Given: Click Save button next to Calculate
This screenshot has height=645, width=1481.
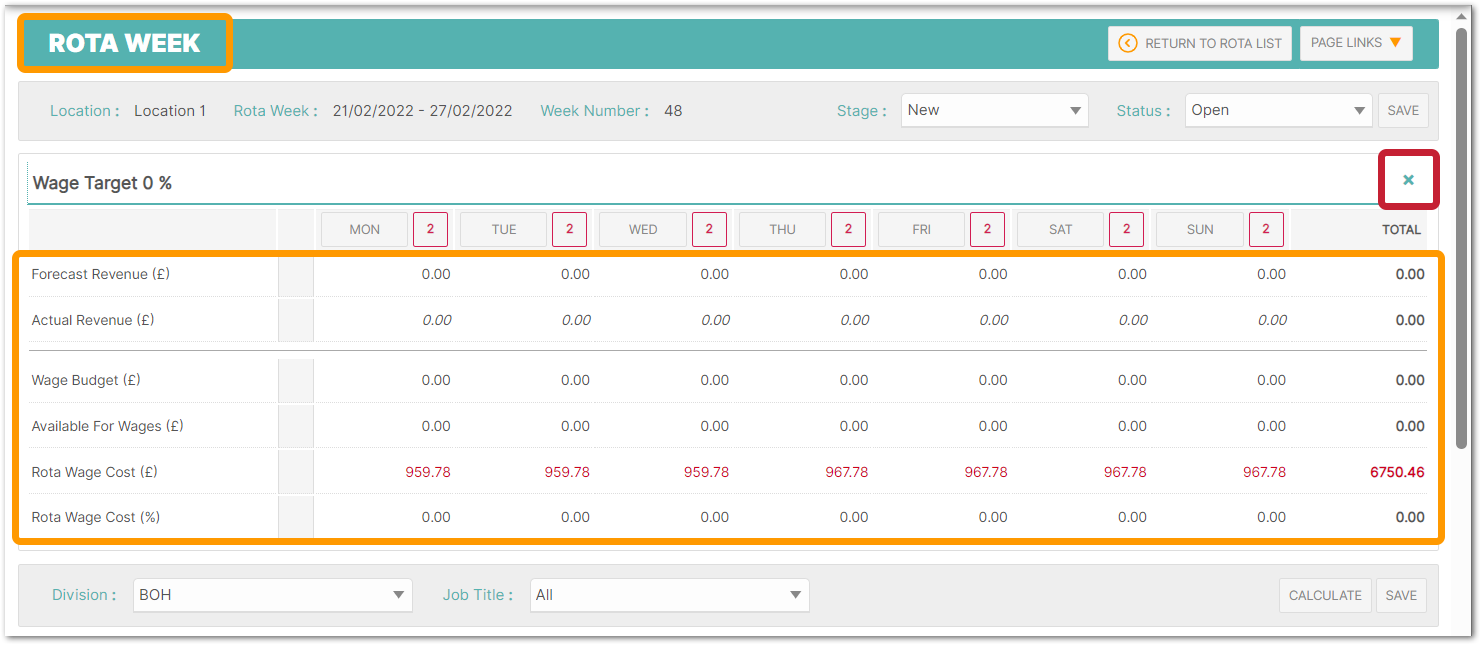Looking at the screenshot, I should click(1401, 595).
